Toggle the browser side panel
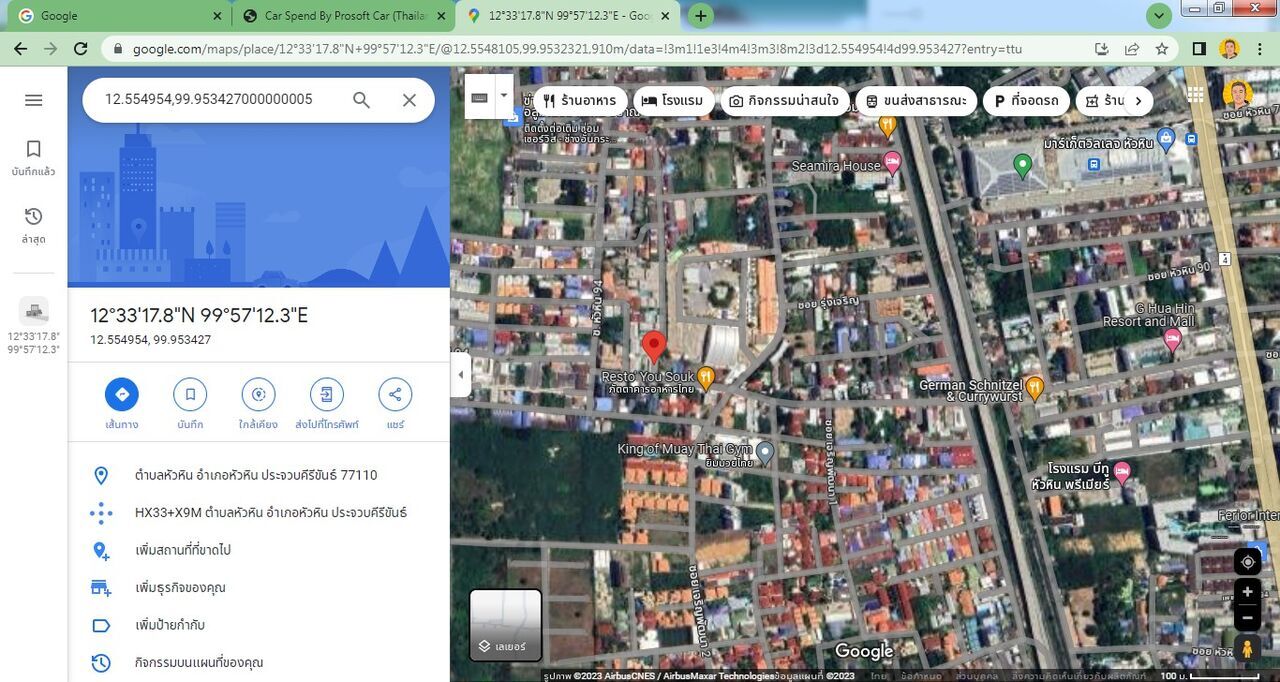This screenshot has width=1280, height=682. [x=1199, y=48]
